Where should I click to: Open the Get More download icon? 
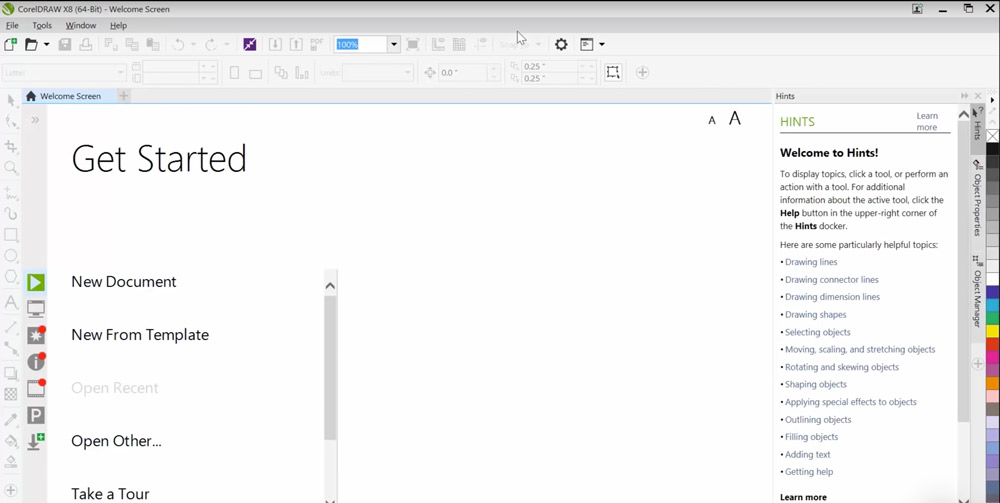[36, 441]
